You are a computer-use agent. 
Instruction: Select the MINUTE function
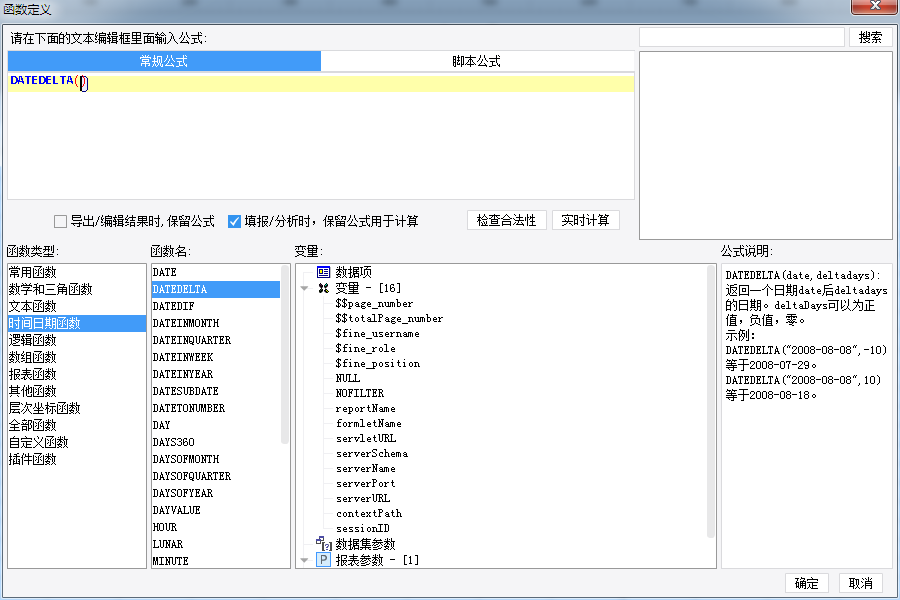pyautogui.click(x=216, y=561)
